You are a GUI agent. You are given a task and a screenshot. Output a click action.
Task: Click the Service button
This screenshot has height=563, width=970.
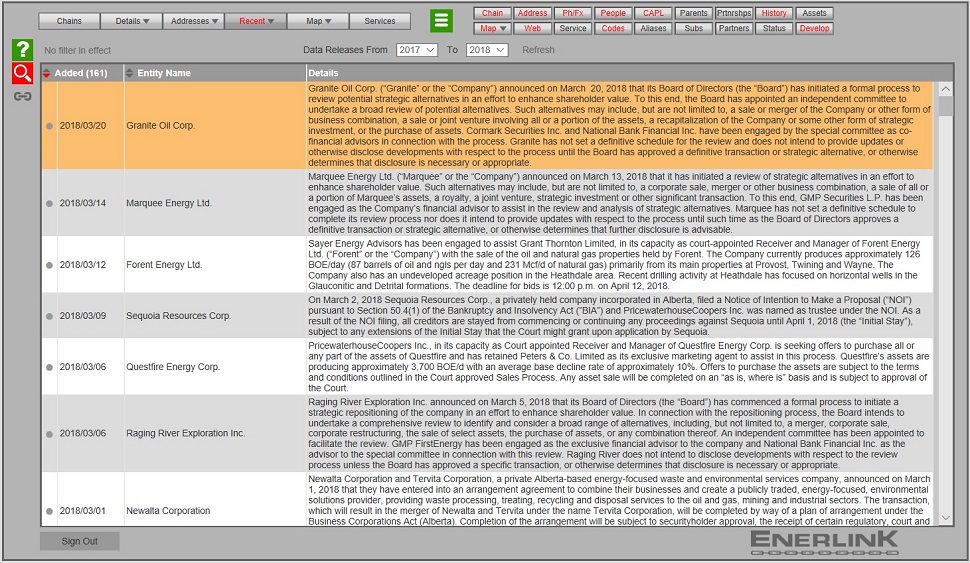click(x=573, y=28)
